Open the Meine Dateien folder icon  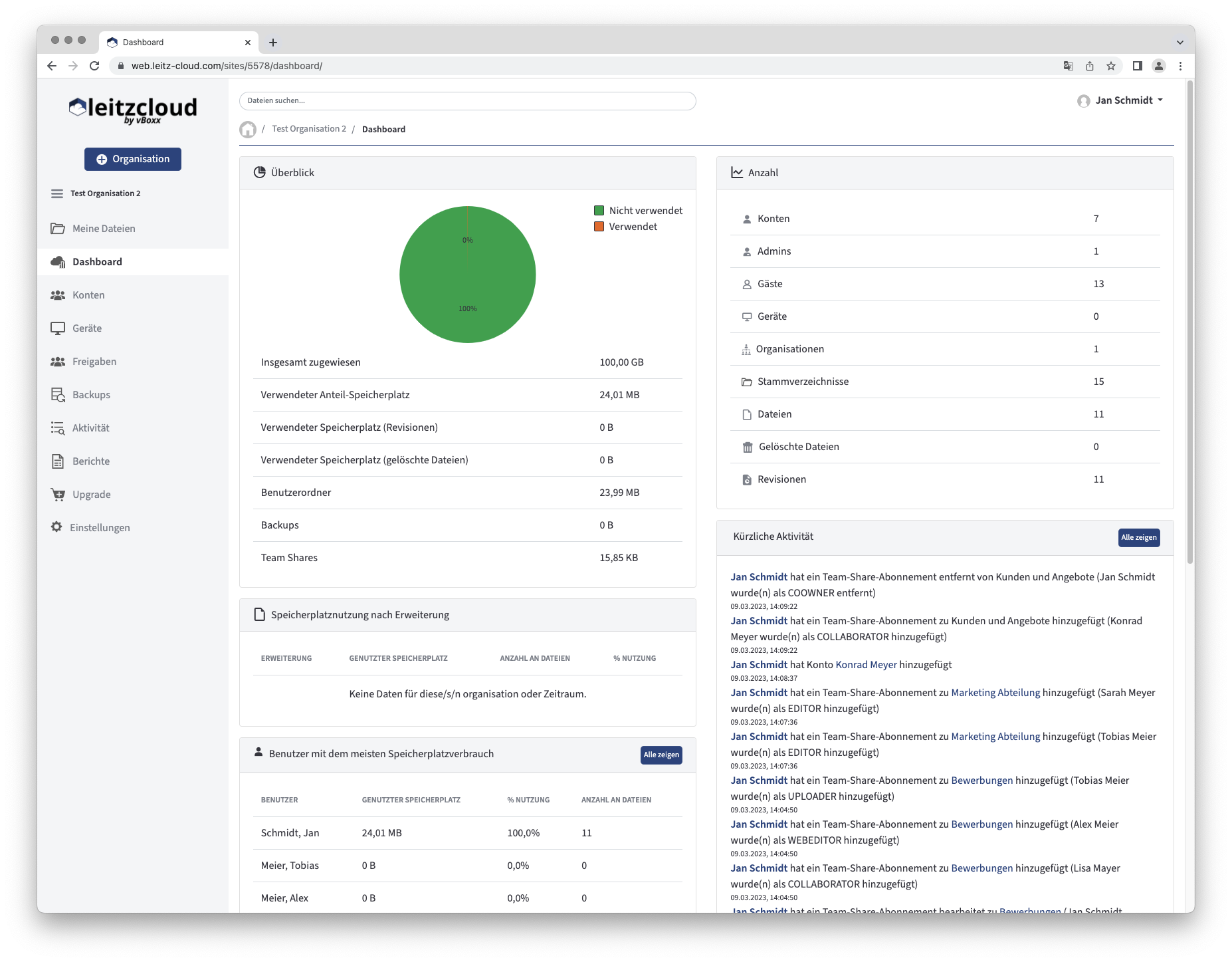pos(56,228)
